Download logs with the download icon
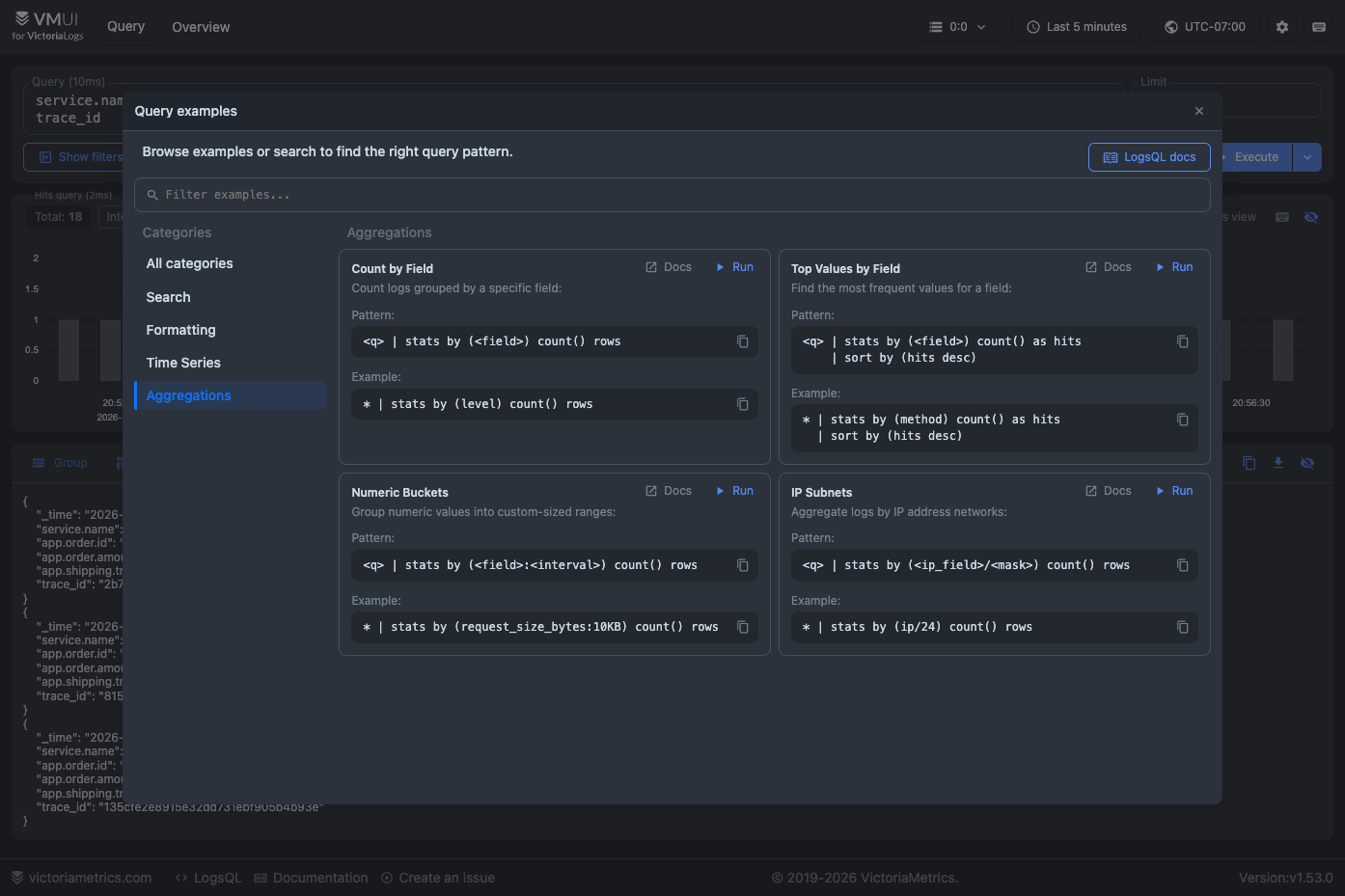This screenshot has width=1345, height=896. pyautogui.click(x=1278, y=463)
